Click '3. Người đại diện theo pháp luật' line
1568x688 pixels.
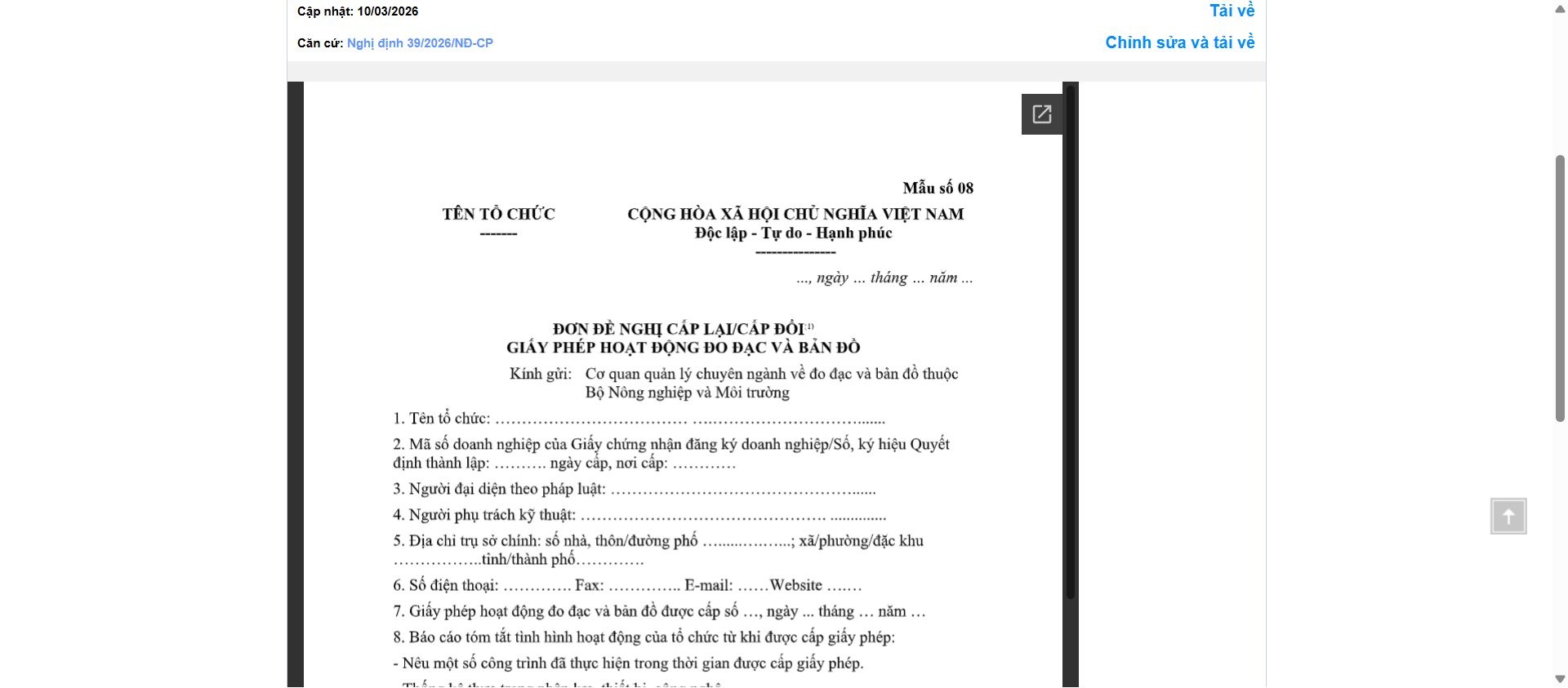coord(635,490)
